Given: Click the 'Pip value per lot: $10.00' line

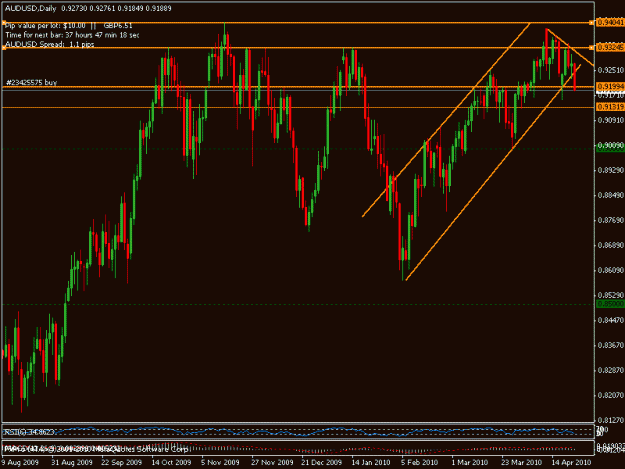Looking at the screenshot, I should pyautogui.click(x=45, y=26).
